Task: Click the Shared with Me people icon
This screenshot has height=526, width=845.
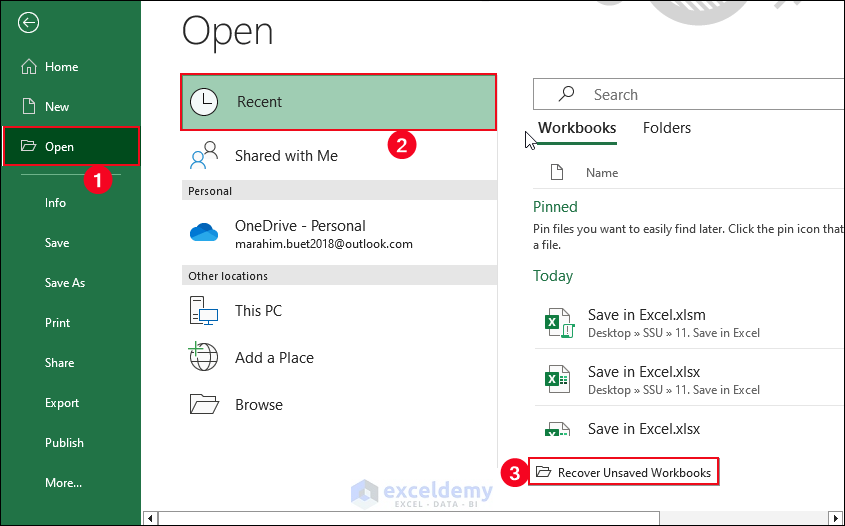Action: (204, 156)
